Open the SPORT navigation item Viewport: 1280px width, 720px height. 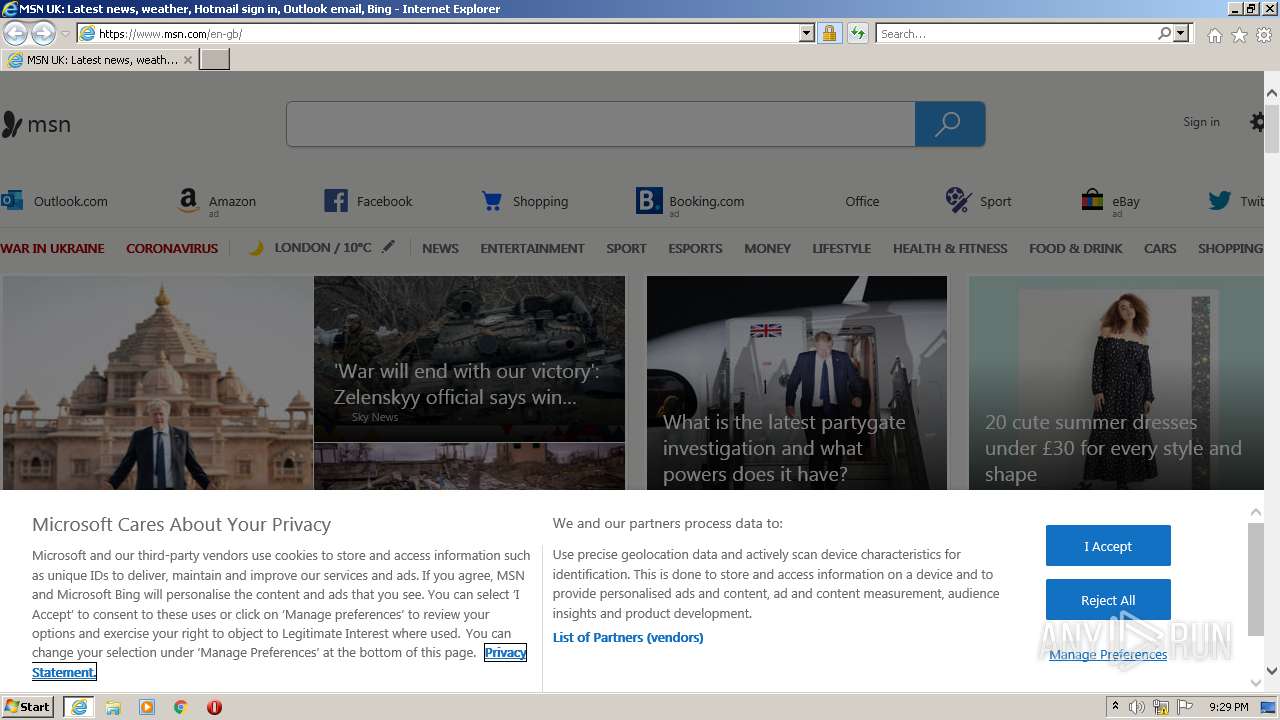click(626, 248)
